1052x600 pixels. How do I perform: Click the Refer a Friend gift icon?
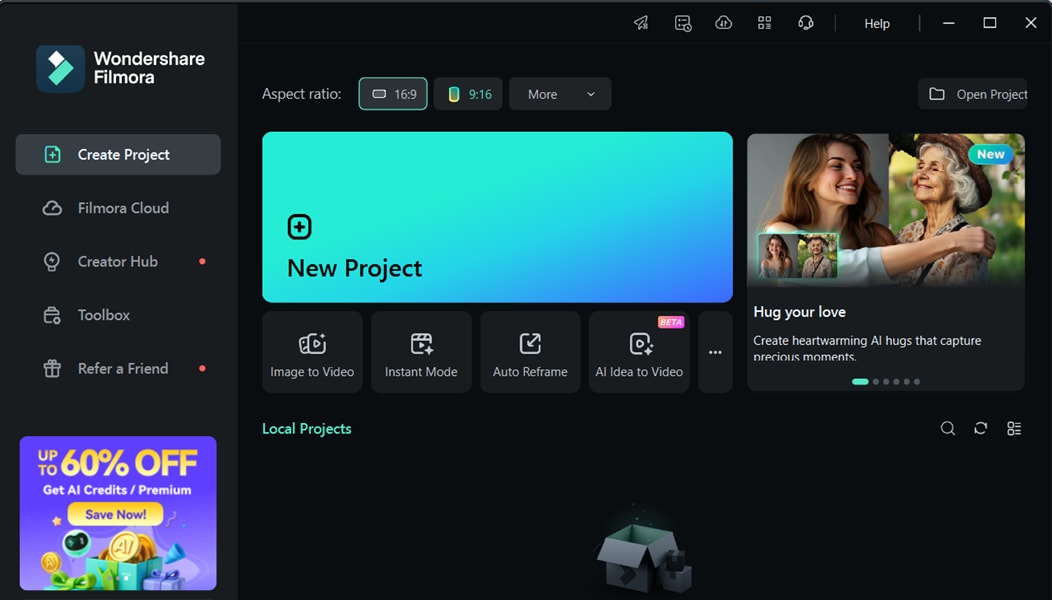[52, 368]
